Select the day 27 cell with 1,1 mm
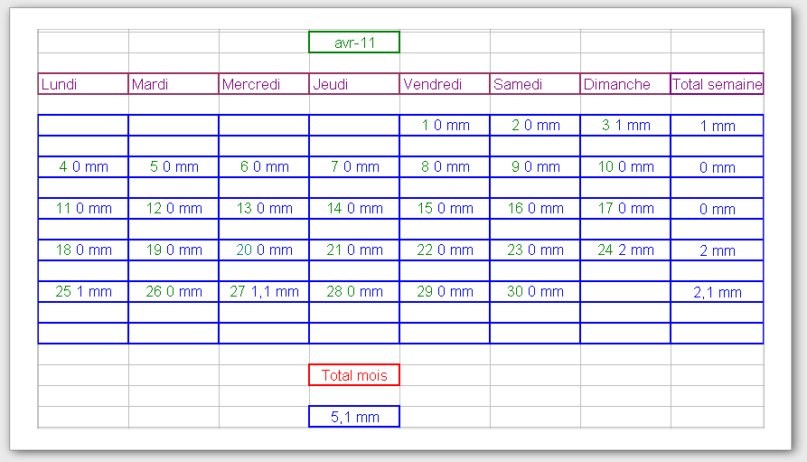The image size is (807, 462). click(263, 292)
